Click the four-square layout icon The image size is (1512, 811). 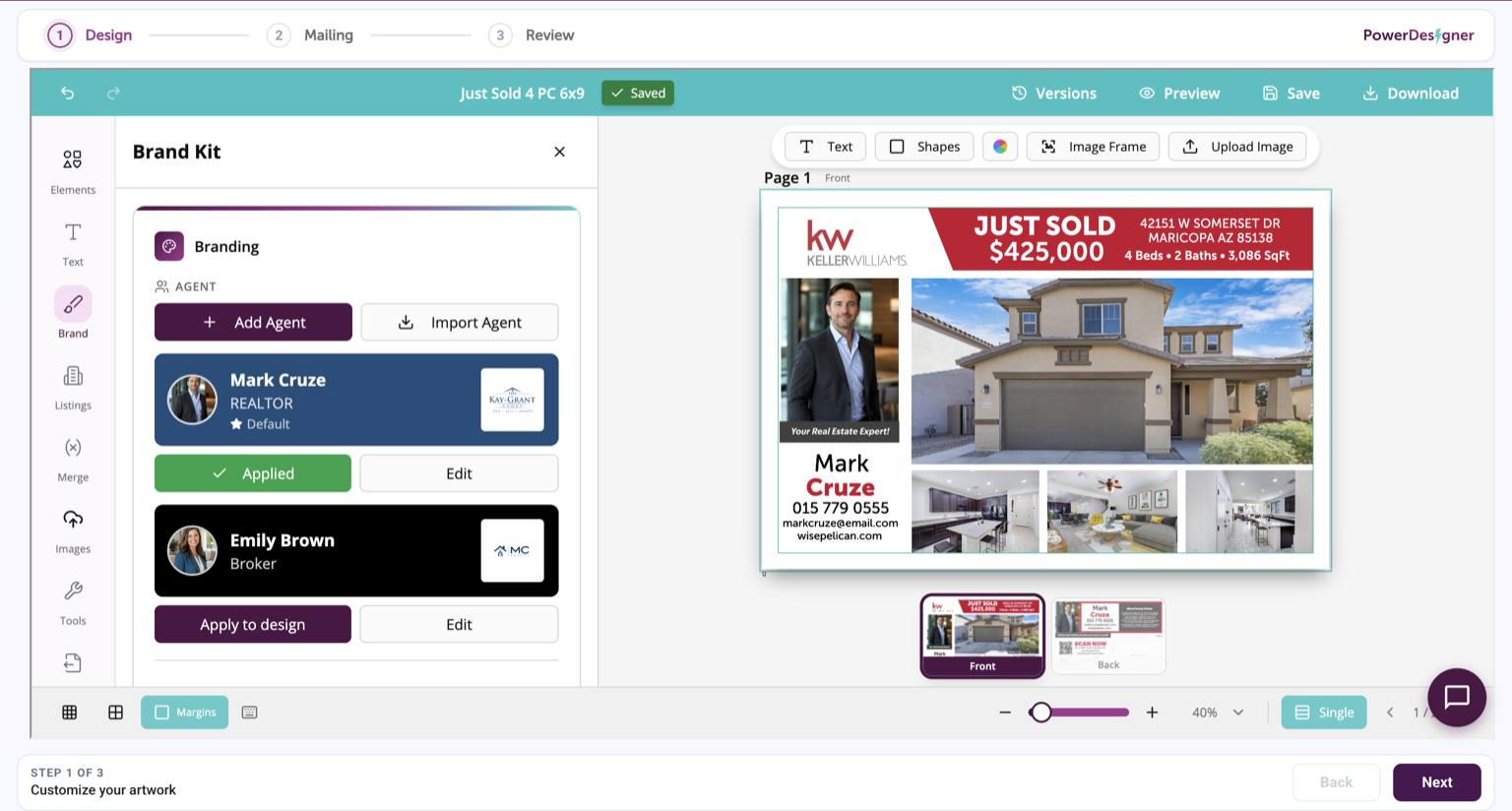pyautogui.click(x=115, y=713)
